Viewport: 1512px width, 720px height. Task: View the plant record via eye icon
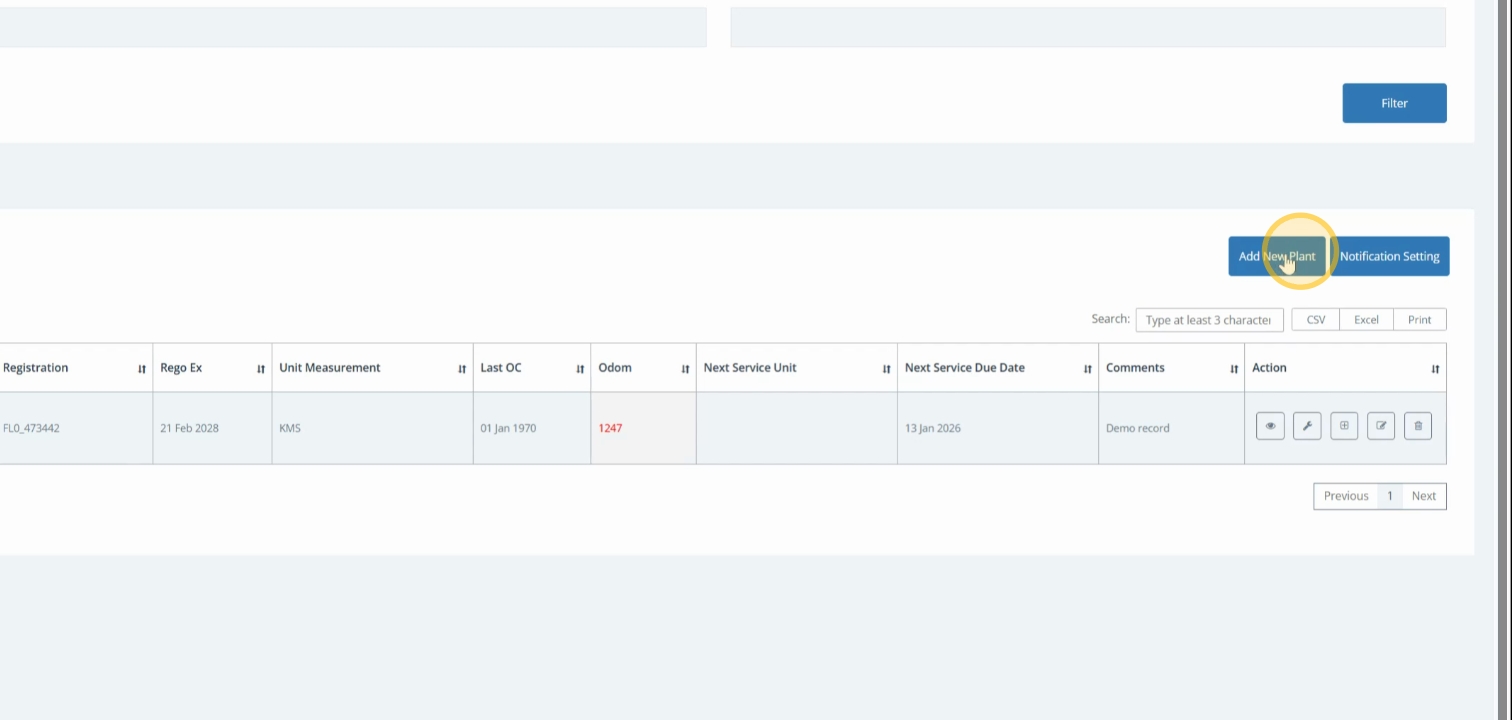pos(1270,426)
